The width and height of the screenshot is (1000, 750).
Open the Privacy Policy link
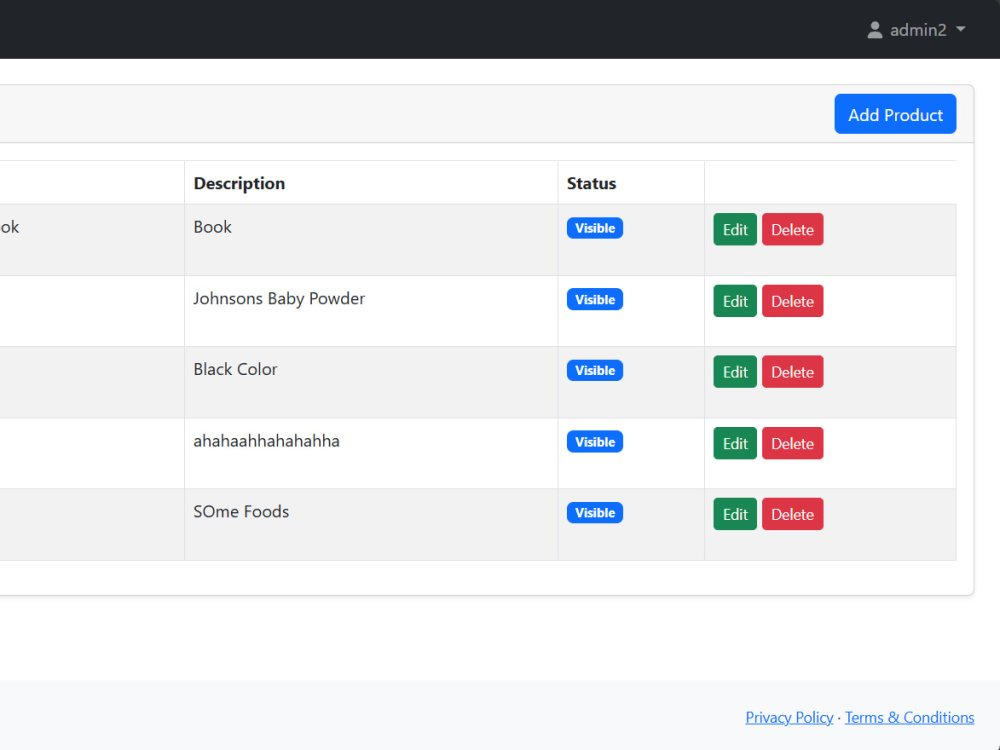click(x=789, y=717)
